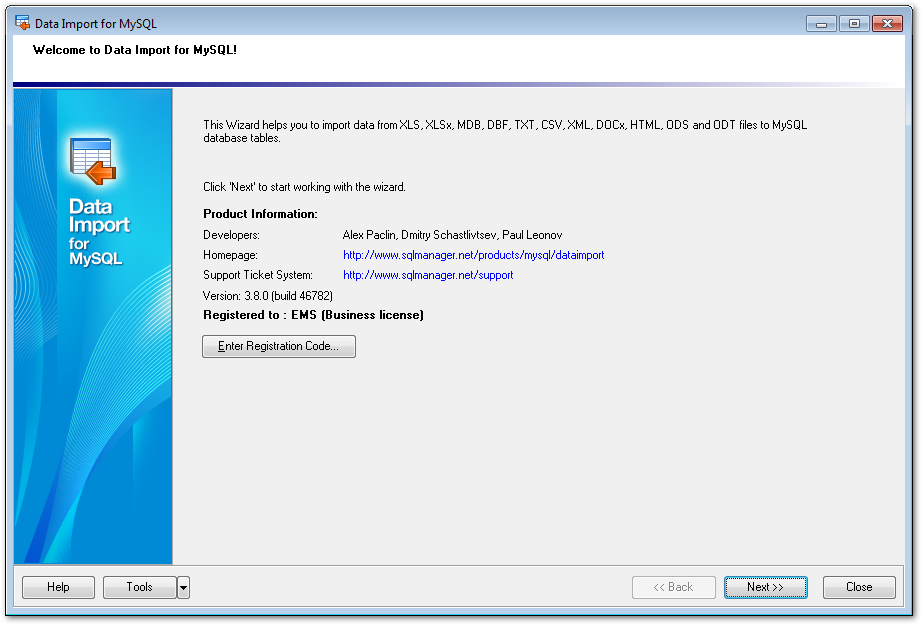Open the Help button
The image size is (922, 625).
click(x=58, y=587)
